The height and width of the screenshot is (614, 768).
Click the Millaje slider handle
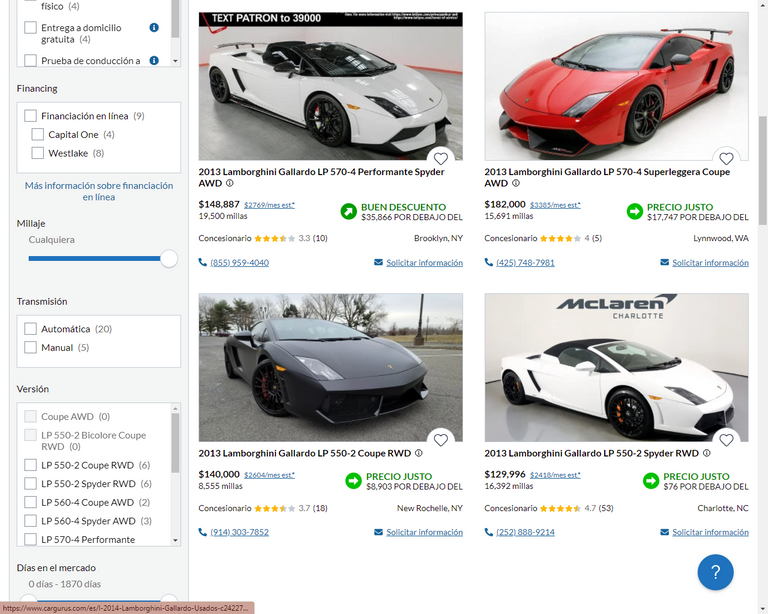coord(169,259)
